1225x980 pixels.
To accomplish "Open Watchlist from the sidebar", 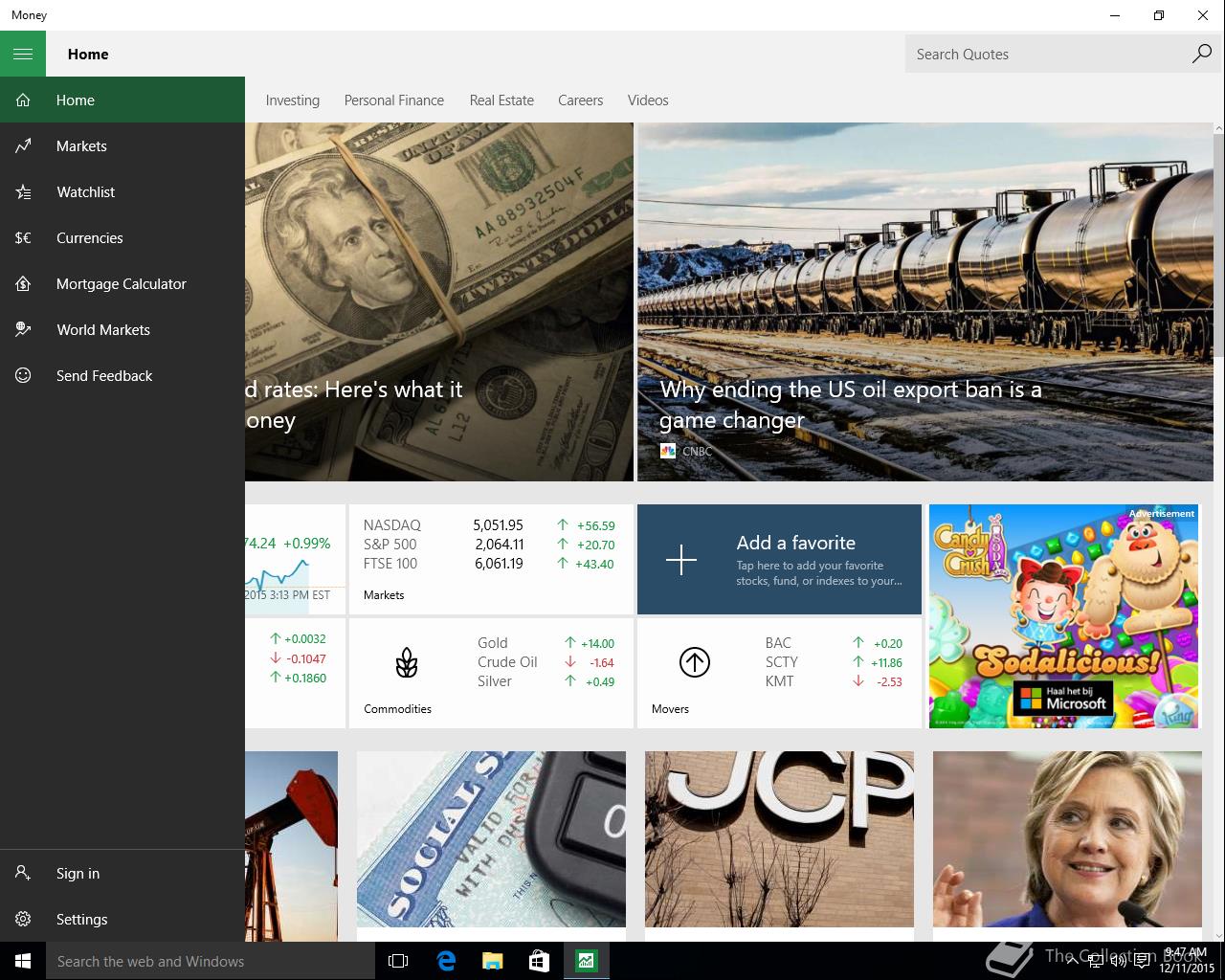I will click(122, 191).
